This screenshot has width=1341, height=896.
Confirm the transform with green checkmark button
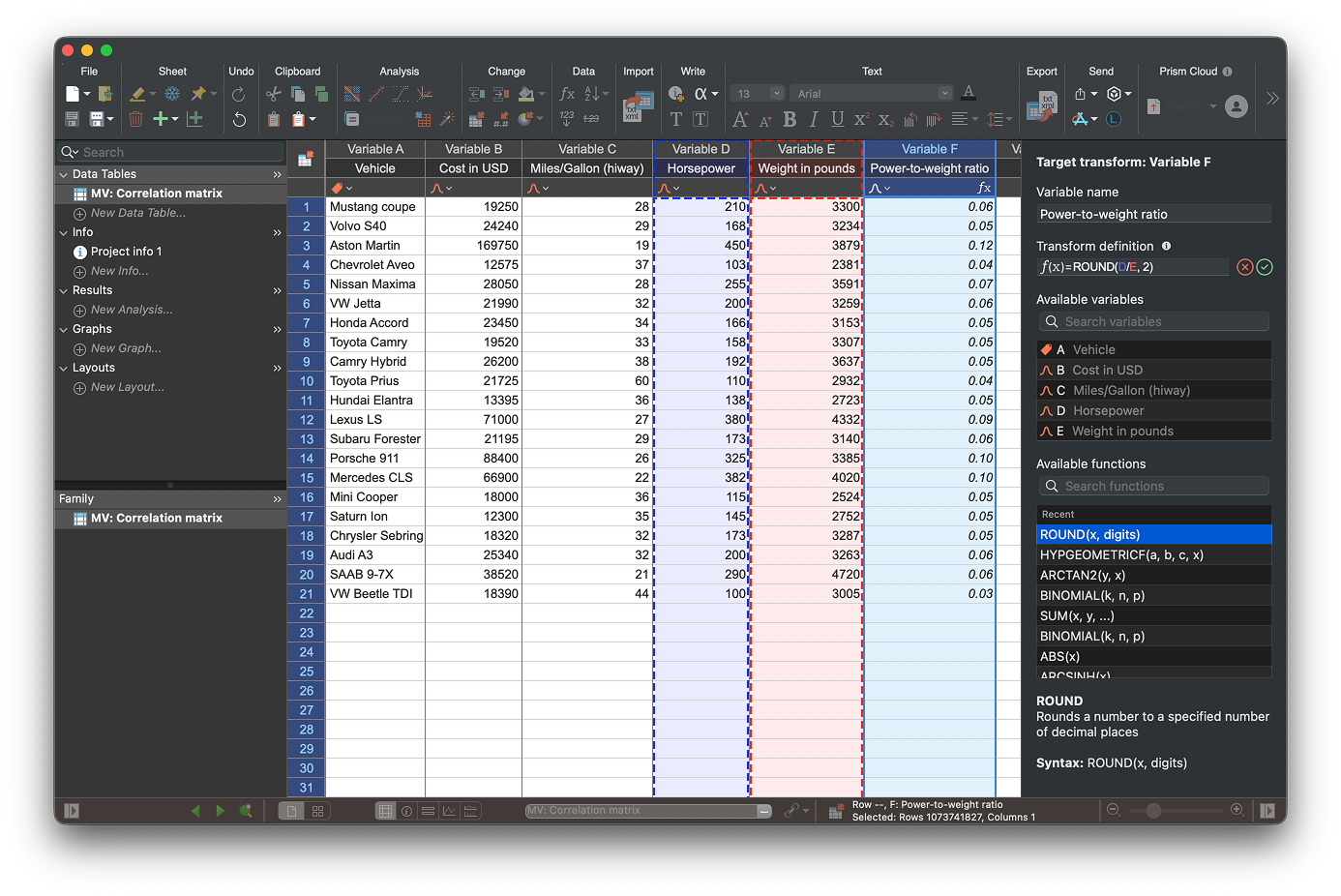pos(1265,267)
